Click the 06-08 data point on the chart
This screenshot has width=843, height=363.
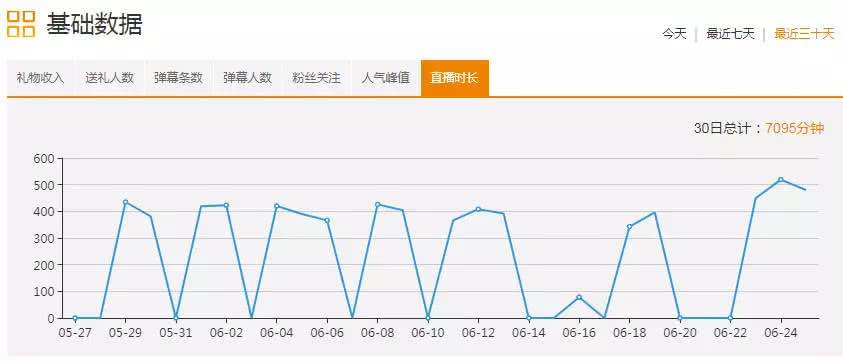[x=377, y=204]
